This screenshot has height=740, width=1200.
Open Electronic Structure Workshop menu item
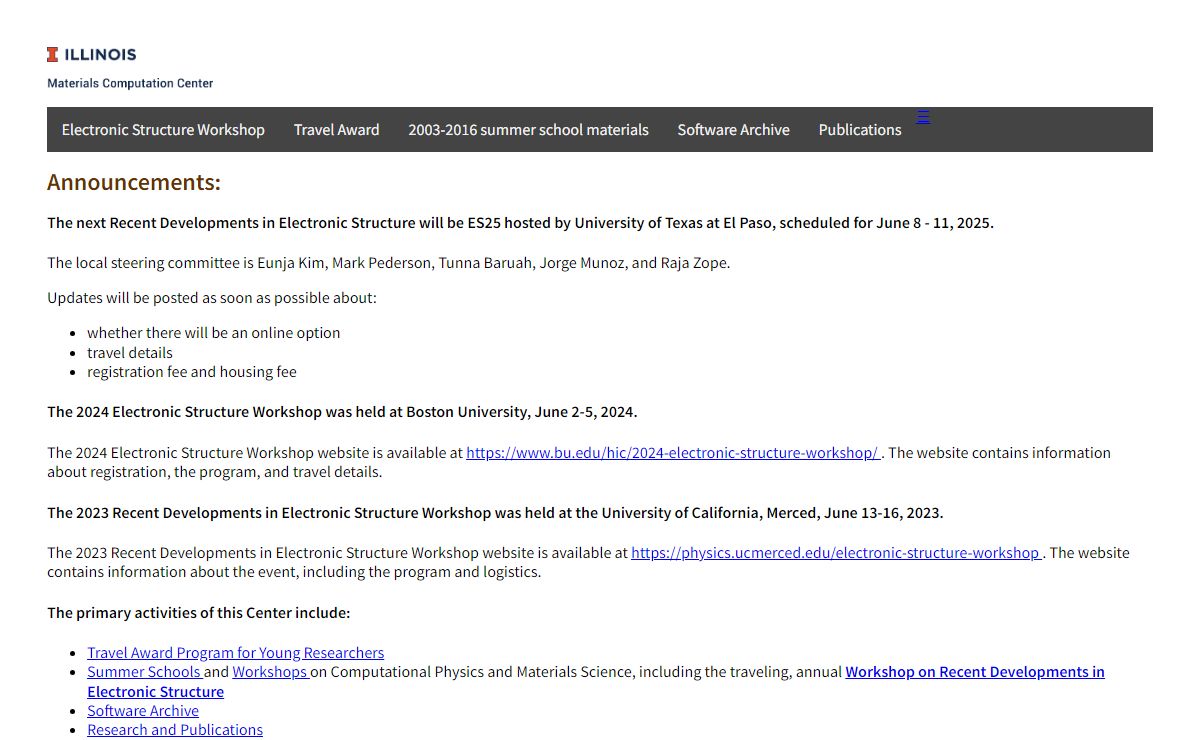click(x=163, y=130)
